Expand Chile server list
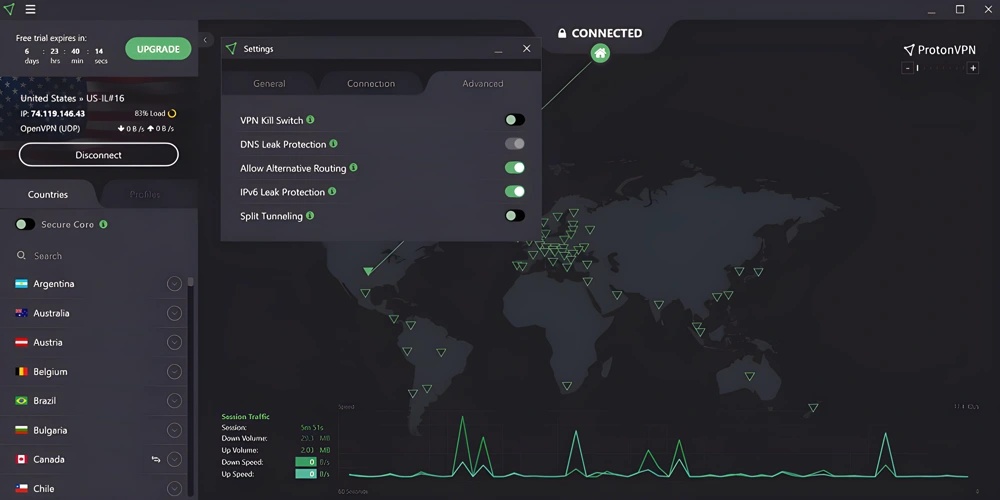This screenshot has width=1000, height=500. pos(174,489)
